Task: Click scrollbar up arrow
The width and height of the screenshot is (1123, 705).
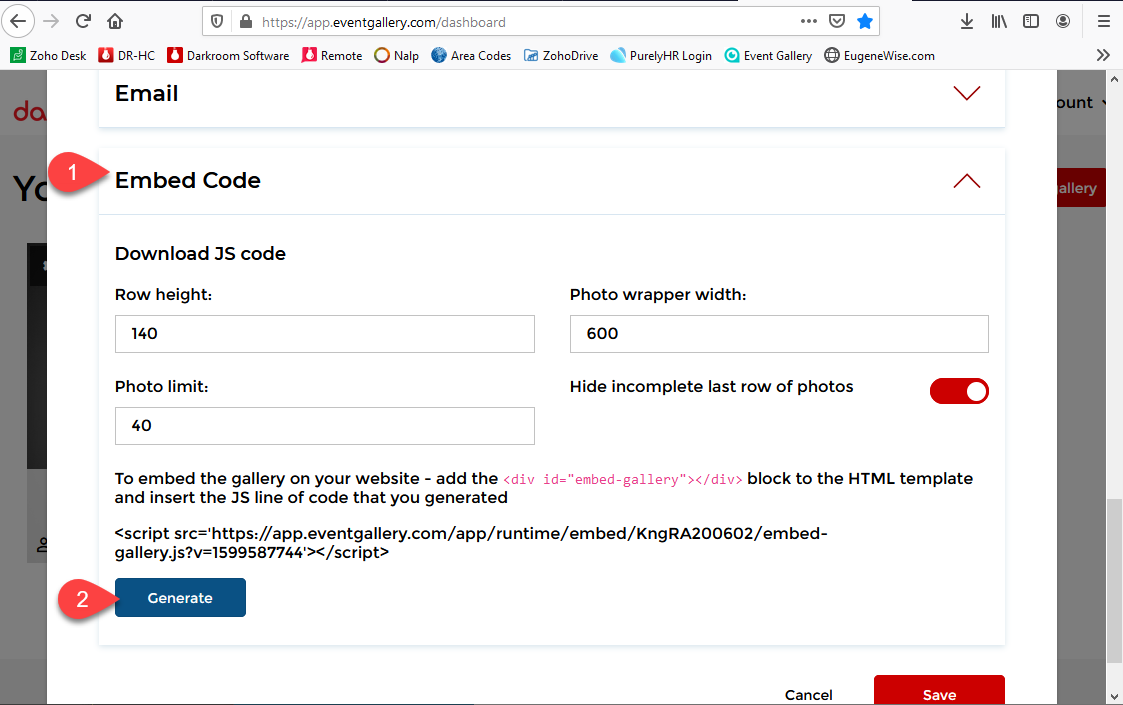Action: [1114, 78]
